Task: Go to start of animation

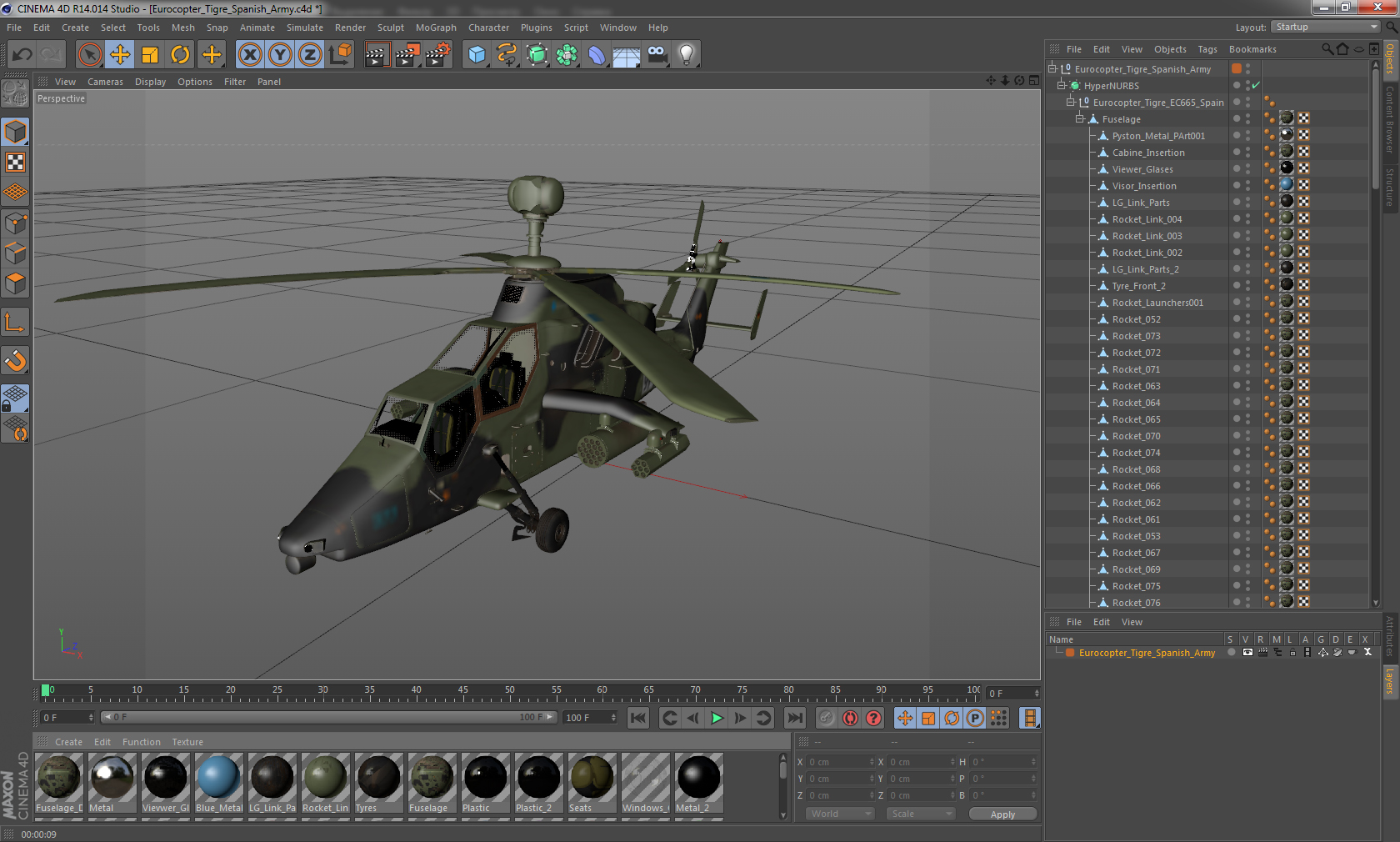Action: pos(638,718)
